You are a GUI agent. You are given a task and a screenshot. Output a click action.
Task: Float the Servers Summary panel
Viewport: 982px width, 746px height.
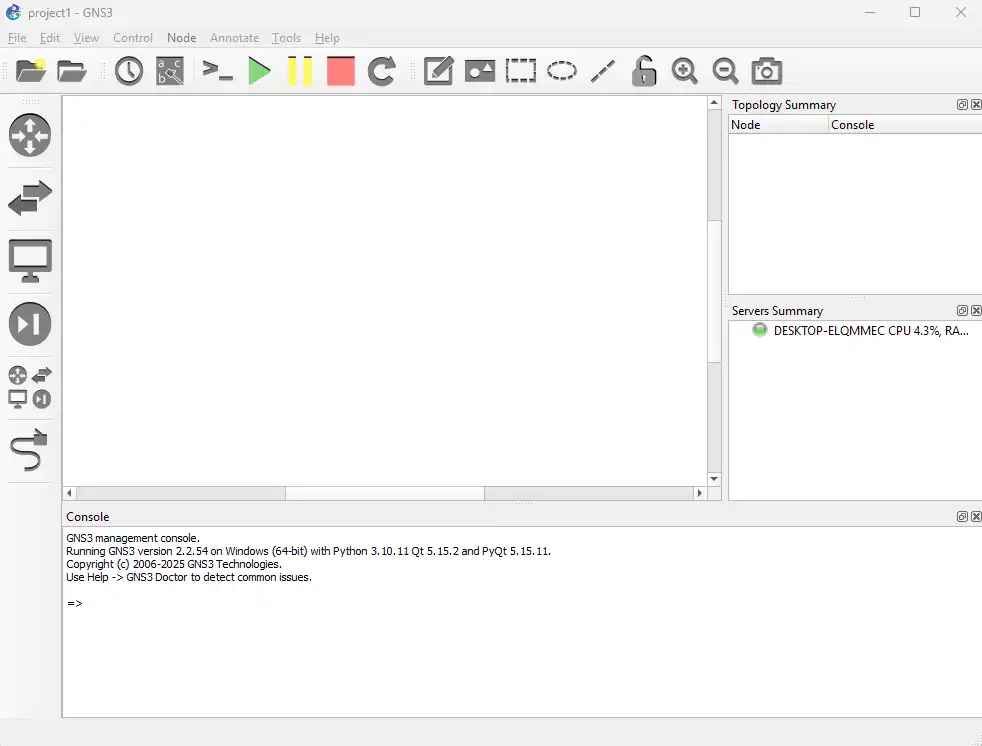click(962, 311)
